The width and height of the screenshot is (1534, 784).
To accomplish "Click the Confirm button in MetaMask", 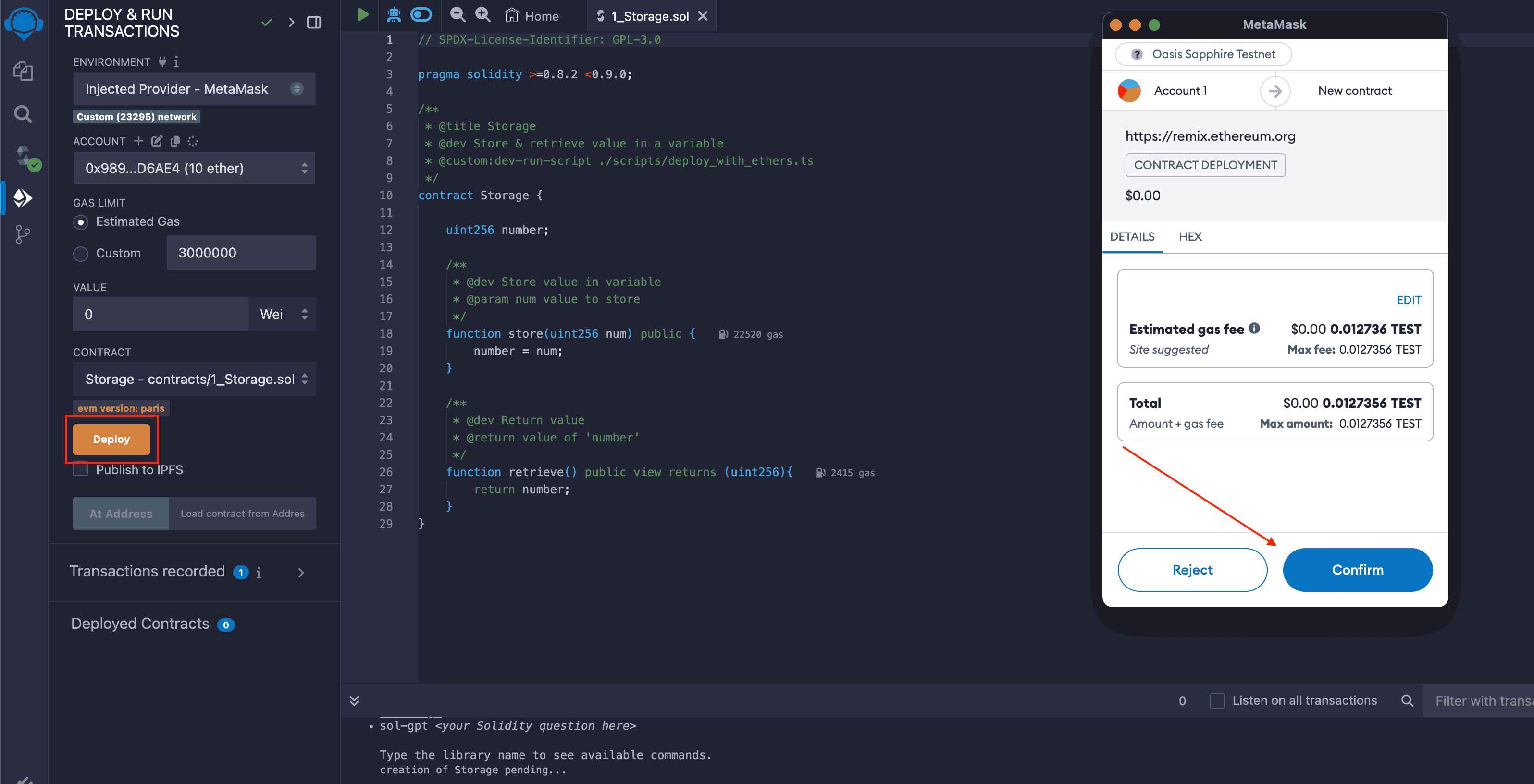I will pos(1357,570).
